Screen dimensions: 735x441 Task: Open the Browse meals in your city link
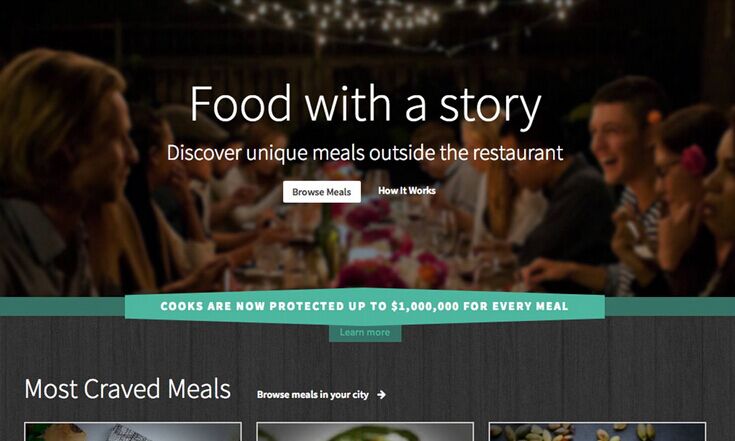pyautogui.click(x=313, y=395)
